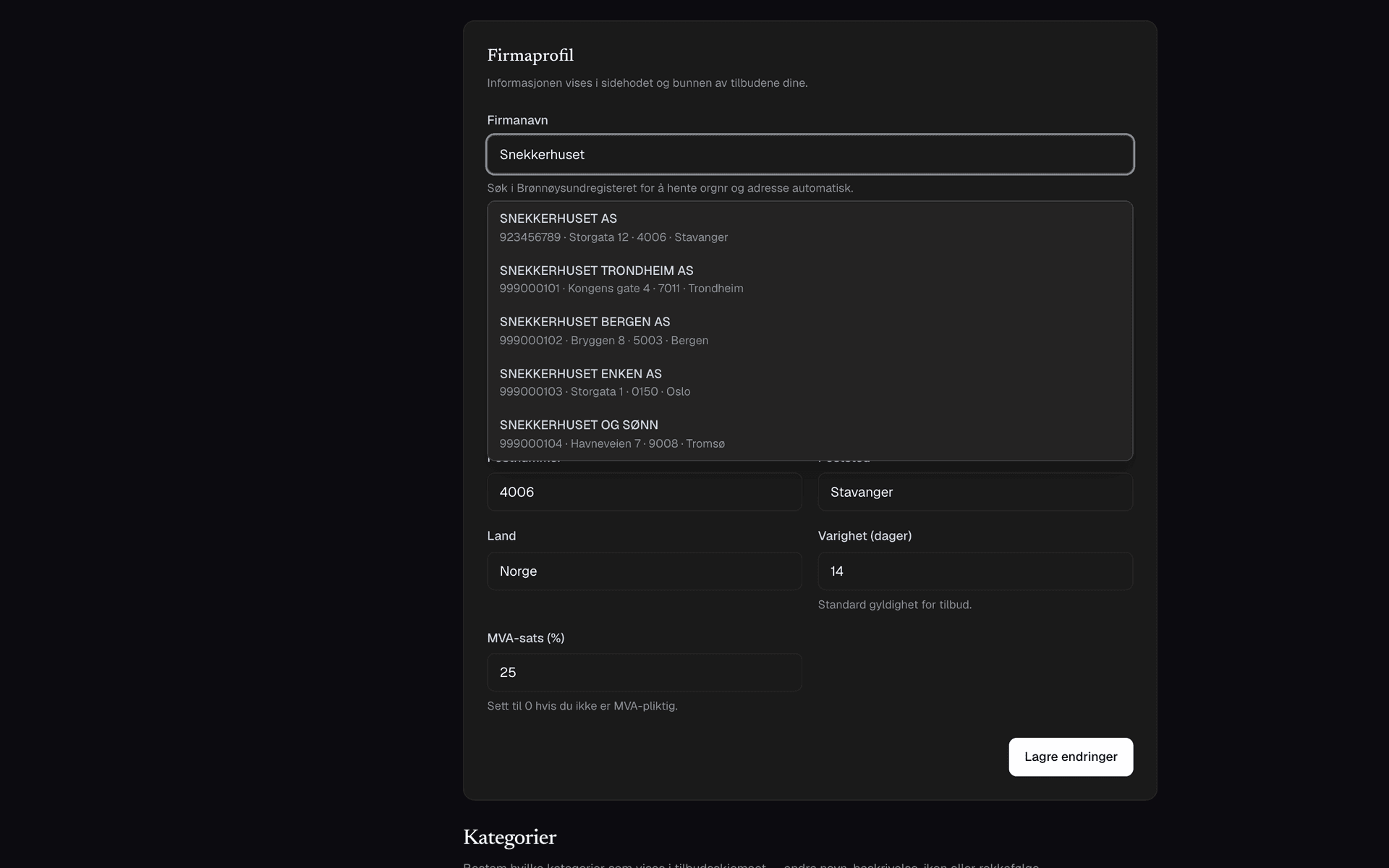Click the Firmanavn label
1389x868 pixels.
click(x=517, y=120)
